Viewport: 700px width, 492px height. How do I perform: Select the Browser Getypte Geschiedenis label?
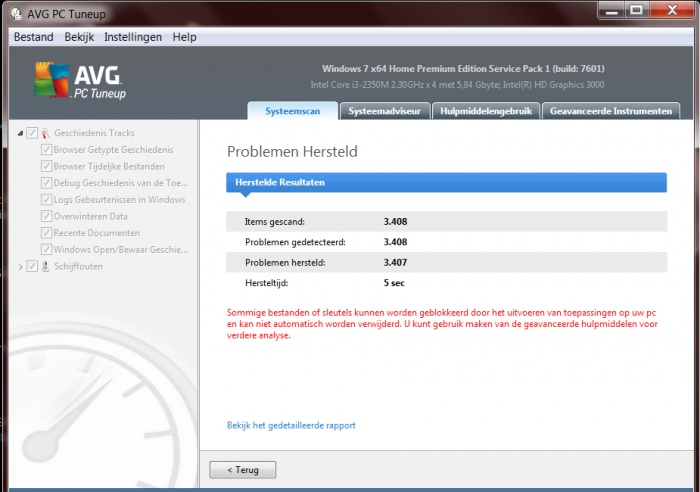[x=113, y=150]
